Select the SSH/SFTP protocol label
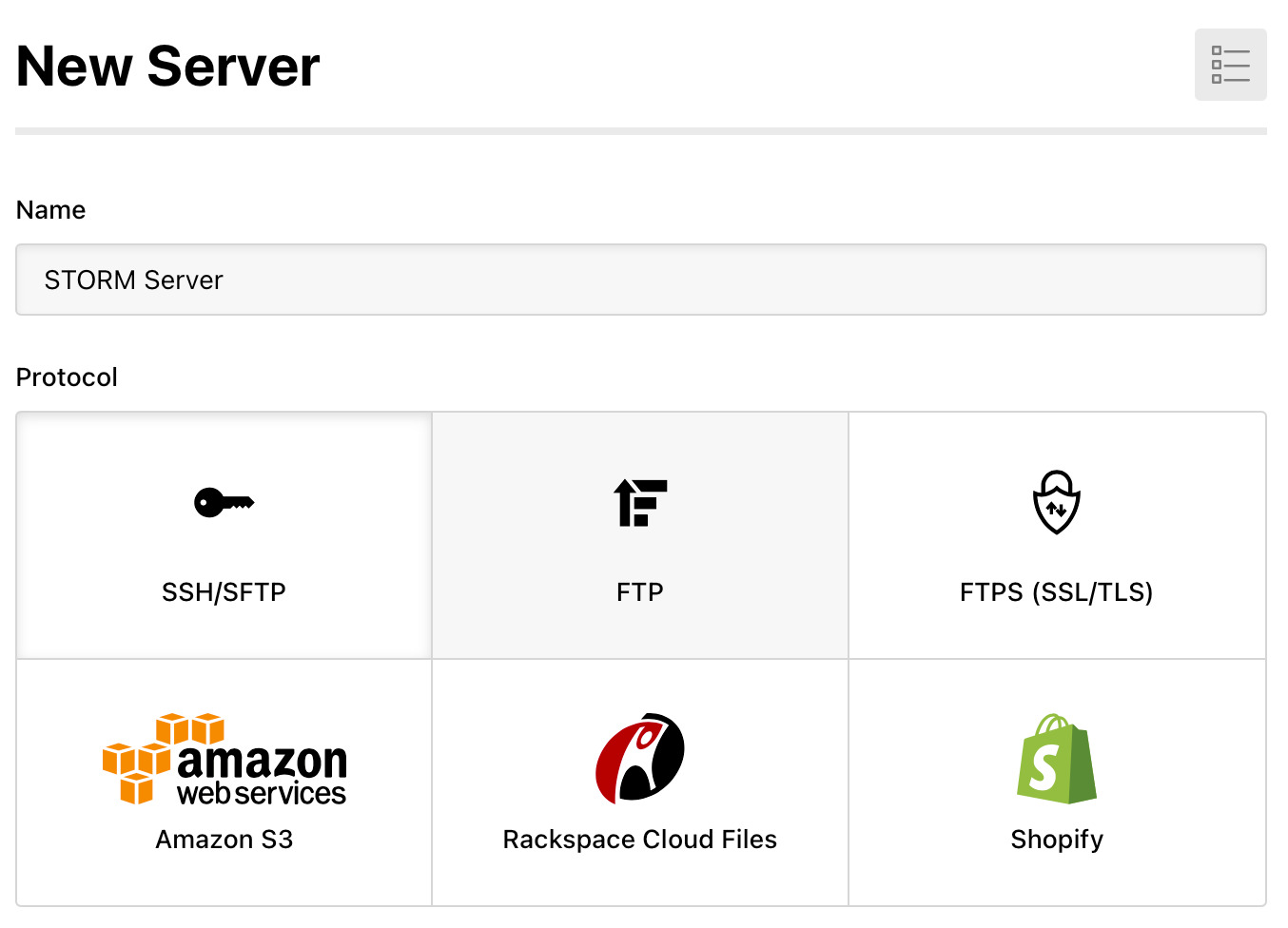Viewport: 1288px width, 928px height. pyautogui.click(x=224, y=592)
